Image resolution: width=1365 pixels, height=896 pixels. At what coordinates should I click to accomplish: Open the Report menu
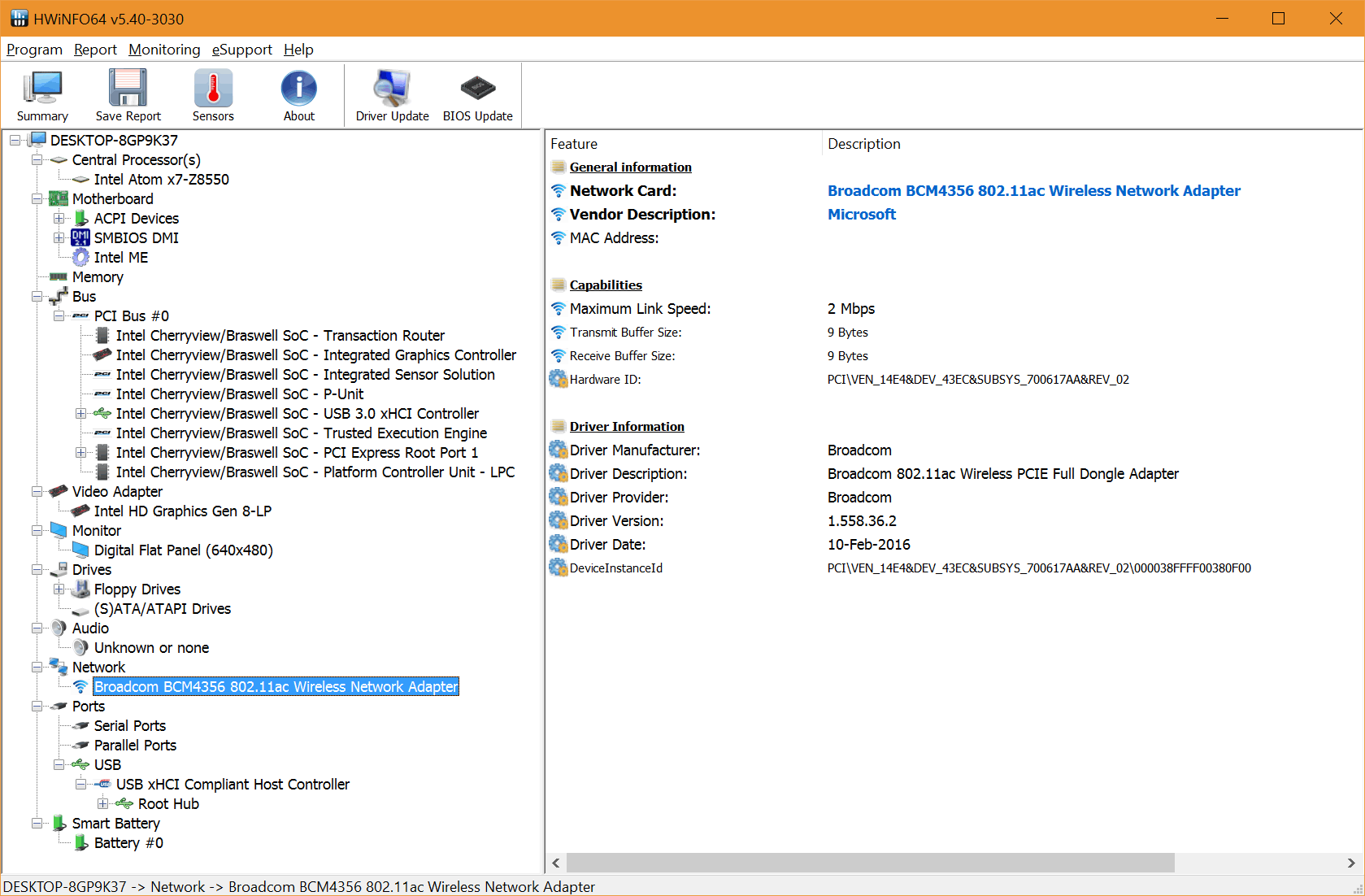point(95,50)
